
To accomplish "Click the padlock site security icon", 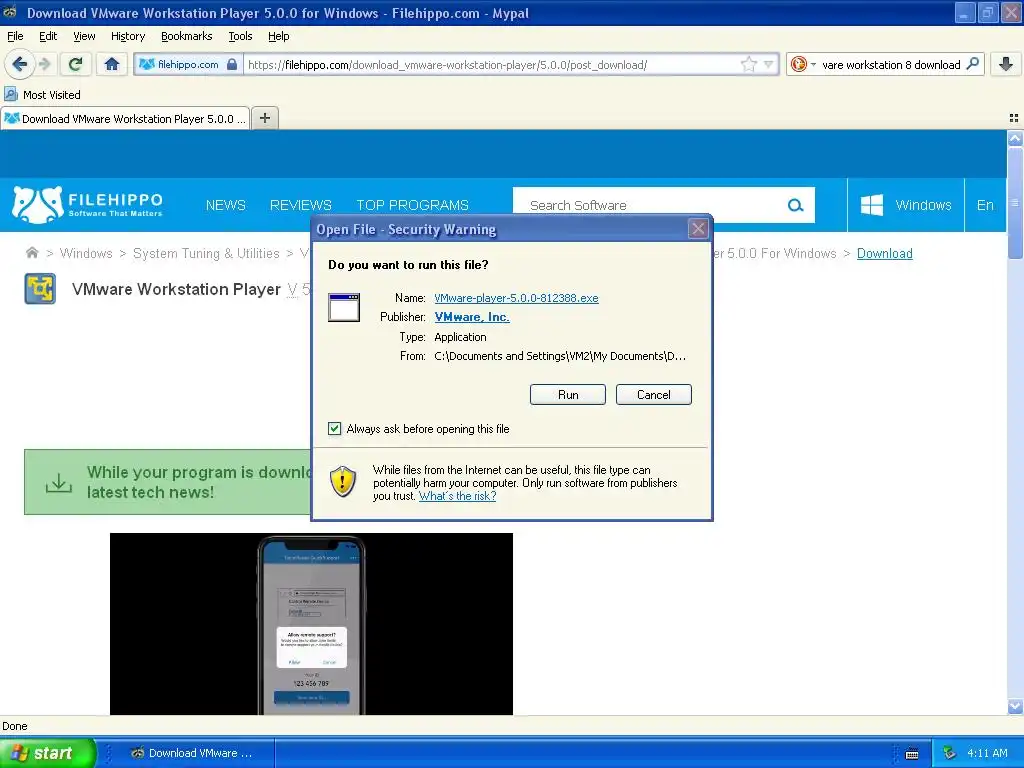I will pos(231,64).
